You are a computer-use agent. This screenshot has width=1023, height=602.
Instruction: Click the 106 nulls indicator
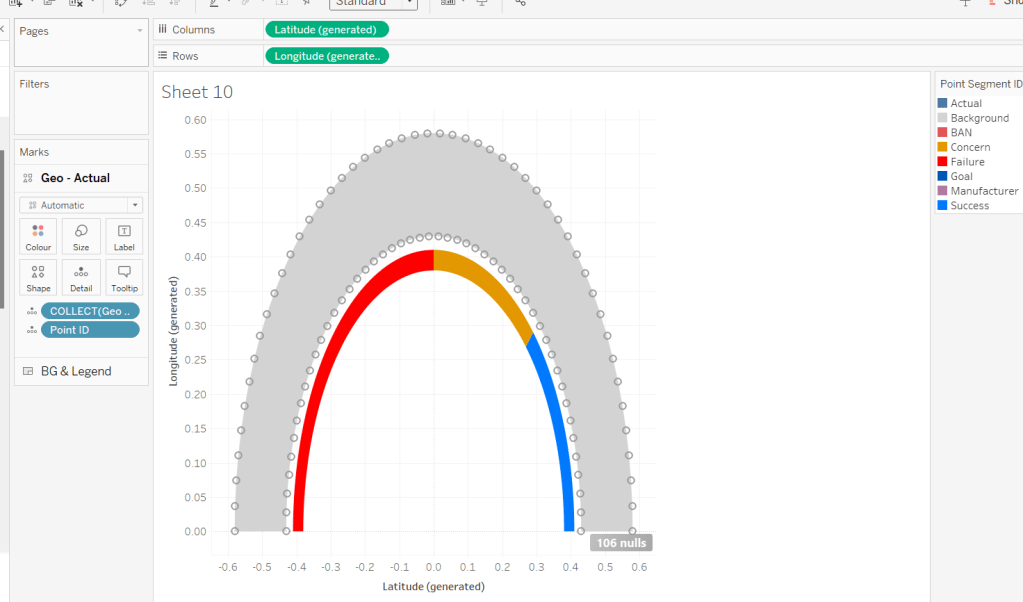[621, 543]
